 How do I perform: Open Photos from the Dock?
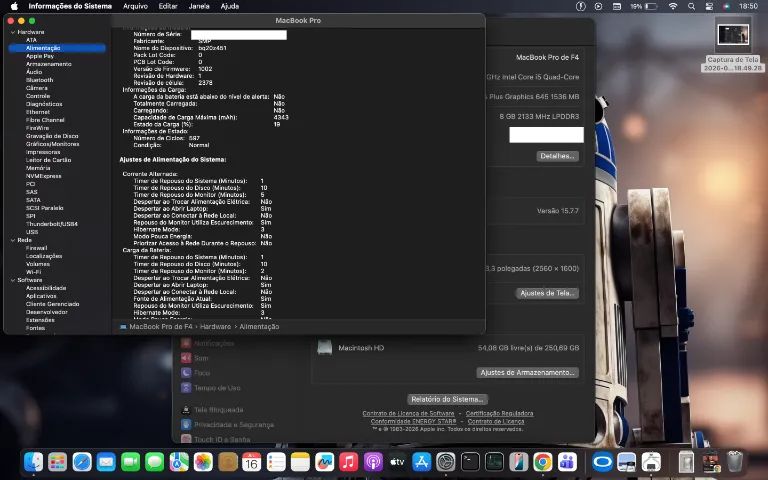(203, 462)
